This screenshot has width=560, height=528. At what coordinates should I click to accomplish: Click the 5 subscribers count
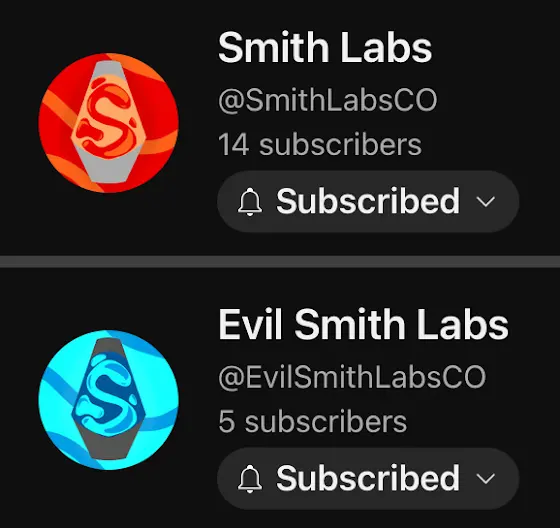(312, 422)
